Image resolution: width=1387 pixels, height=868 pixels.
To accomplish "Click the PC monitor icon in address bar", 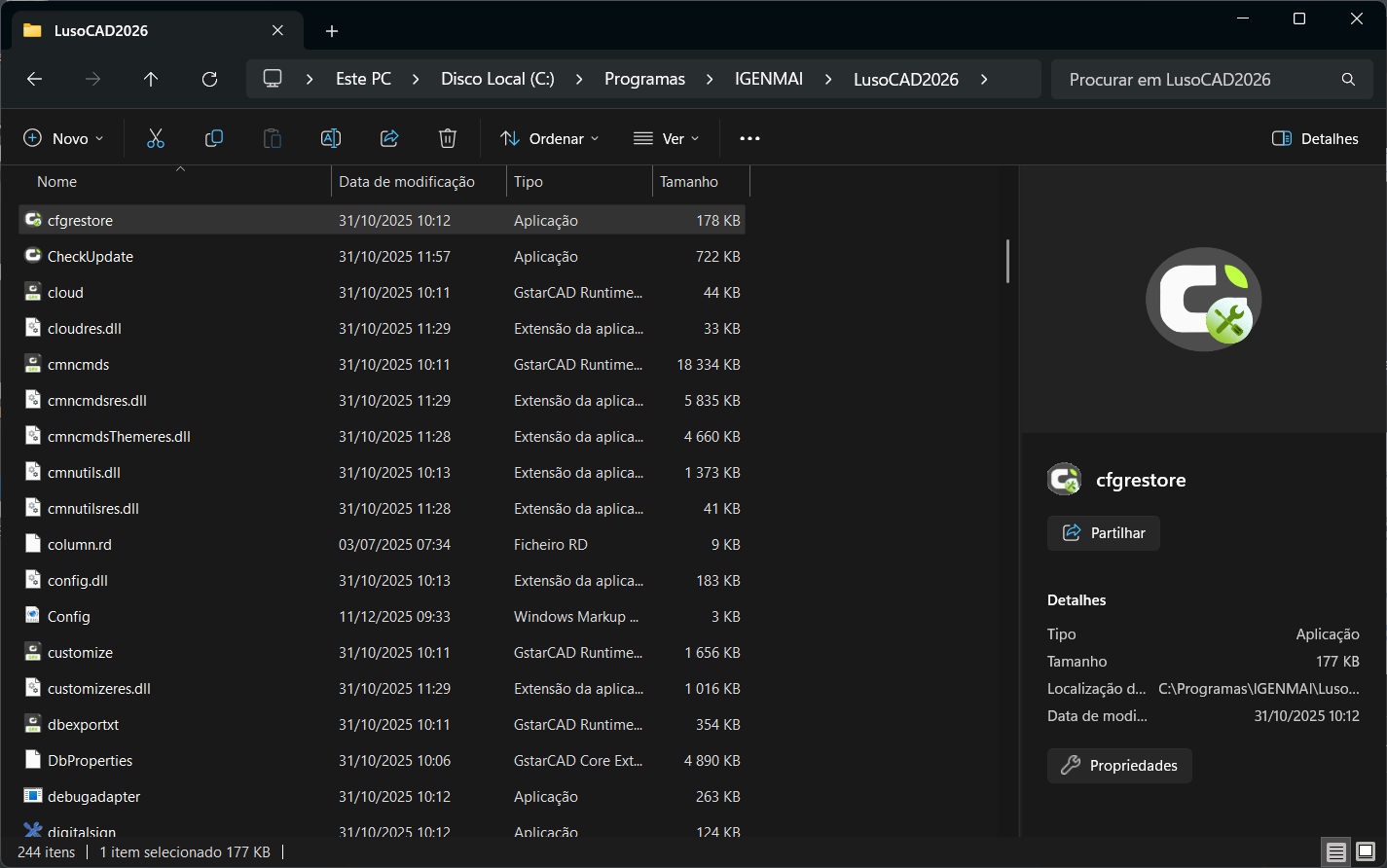I will [273, 78].
